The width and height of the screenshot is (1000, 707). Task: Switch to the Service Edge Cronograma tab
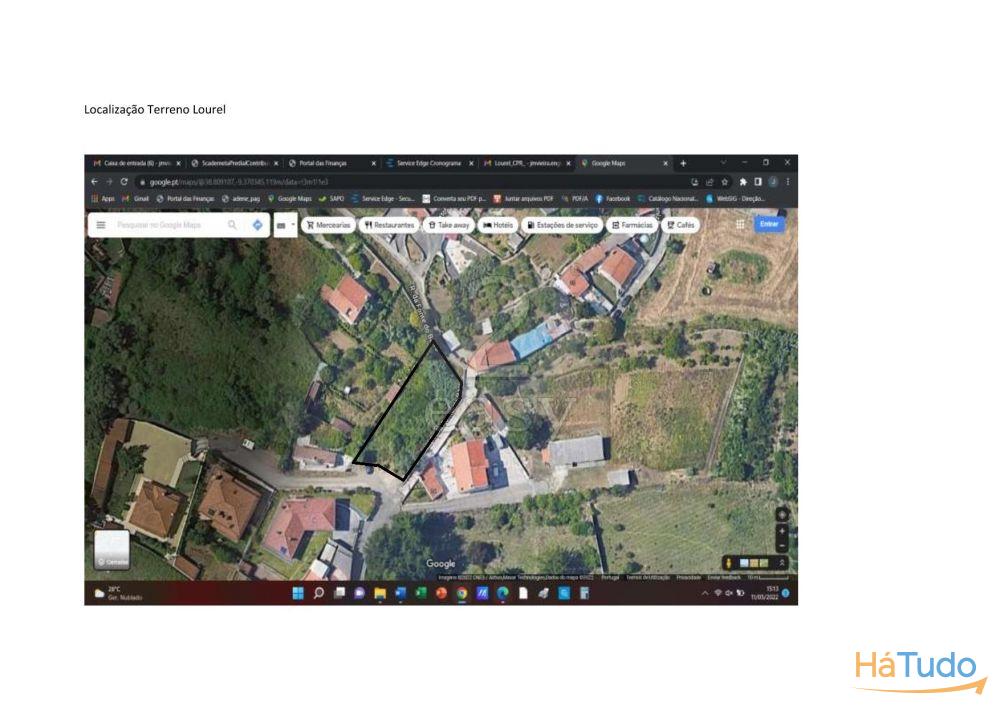[430, 163]
